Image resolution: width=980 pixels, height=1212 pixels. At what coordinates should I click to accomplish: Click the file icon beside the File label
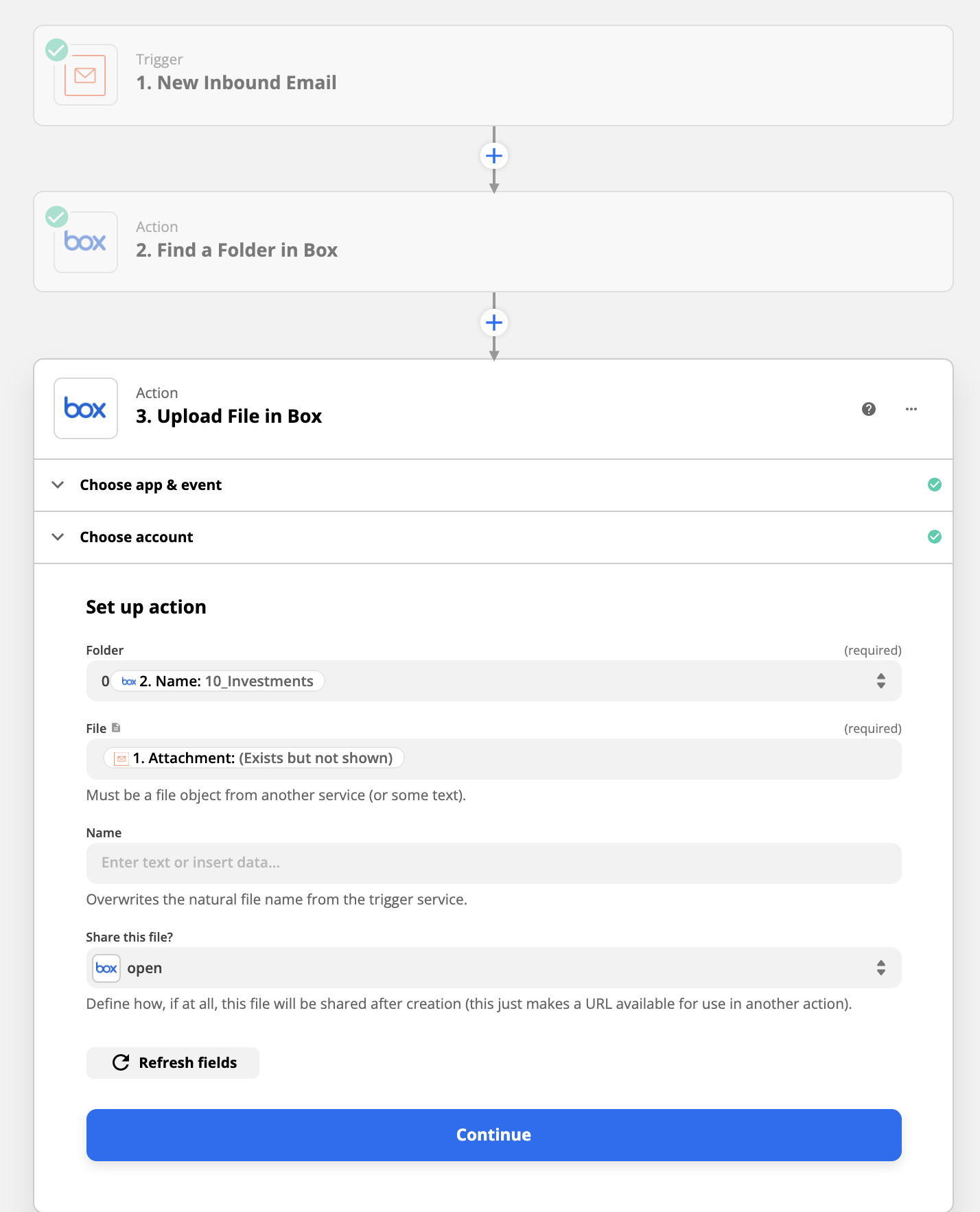116,727
